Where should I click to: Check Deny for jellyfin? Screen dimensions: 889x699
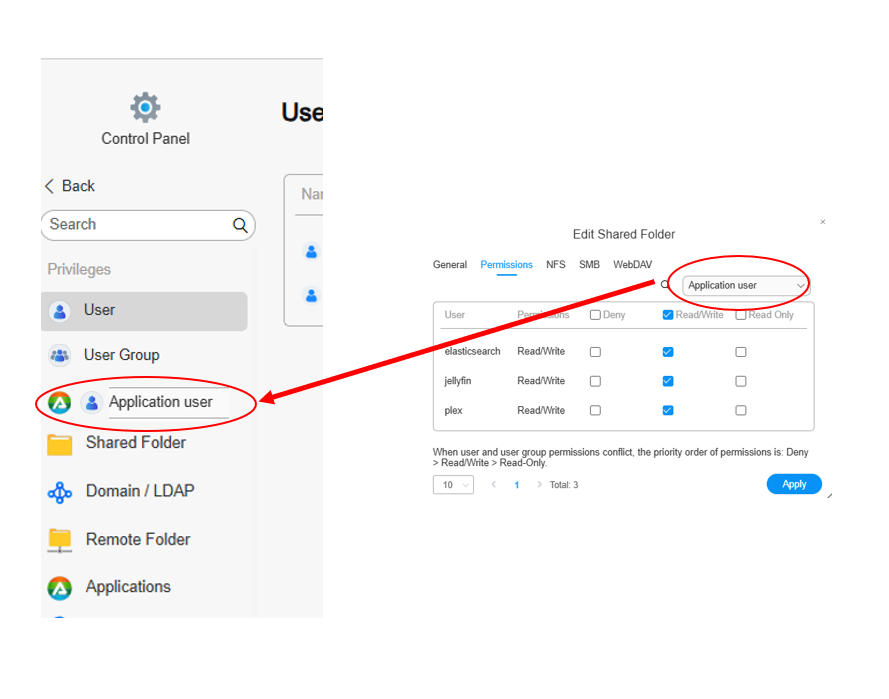[x=595, y=381]
